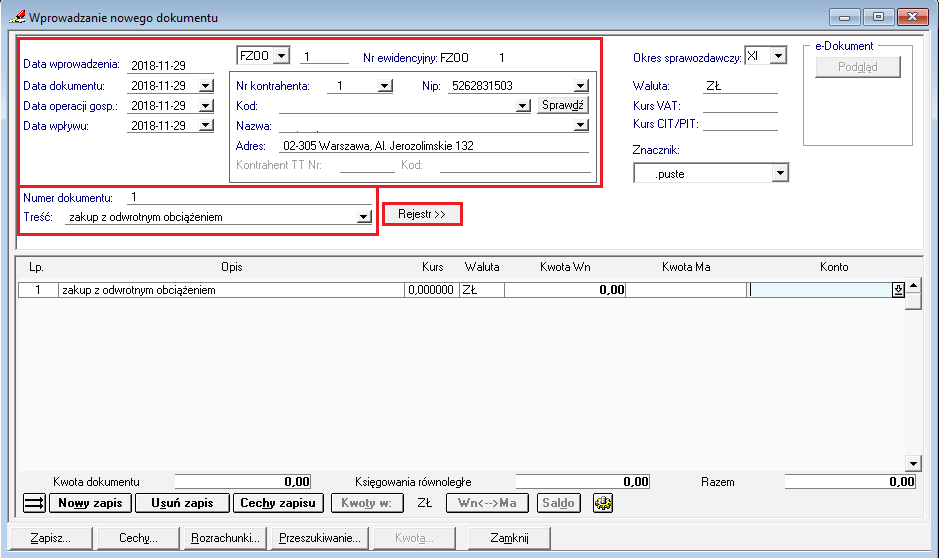Open the Data wpływu date dropdown
Screen dimensions: 939x558
(x=205, y=126)
